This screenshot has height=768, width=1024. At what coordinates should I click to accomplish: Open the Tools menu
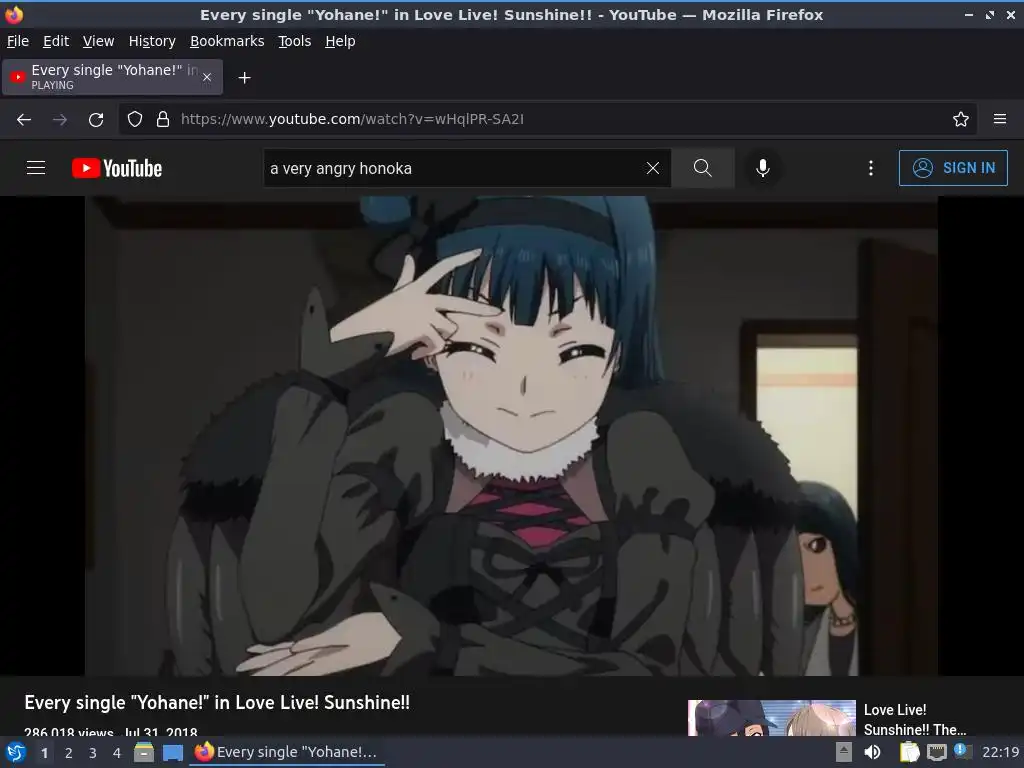click(x=295, y=41)
